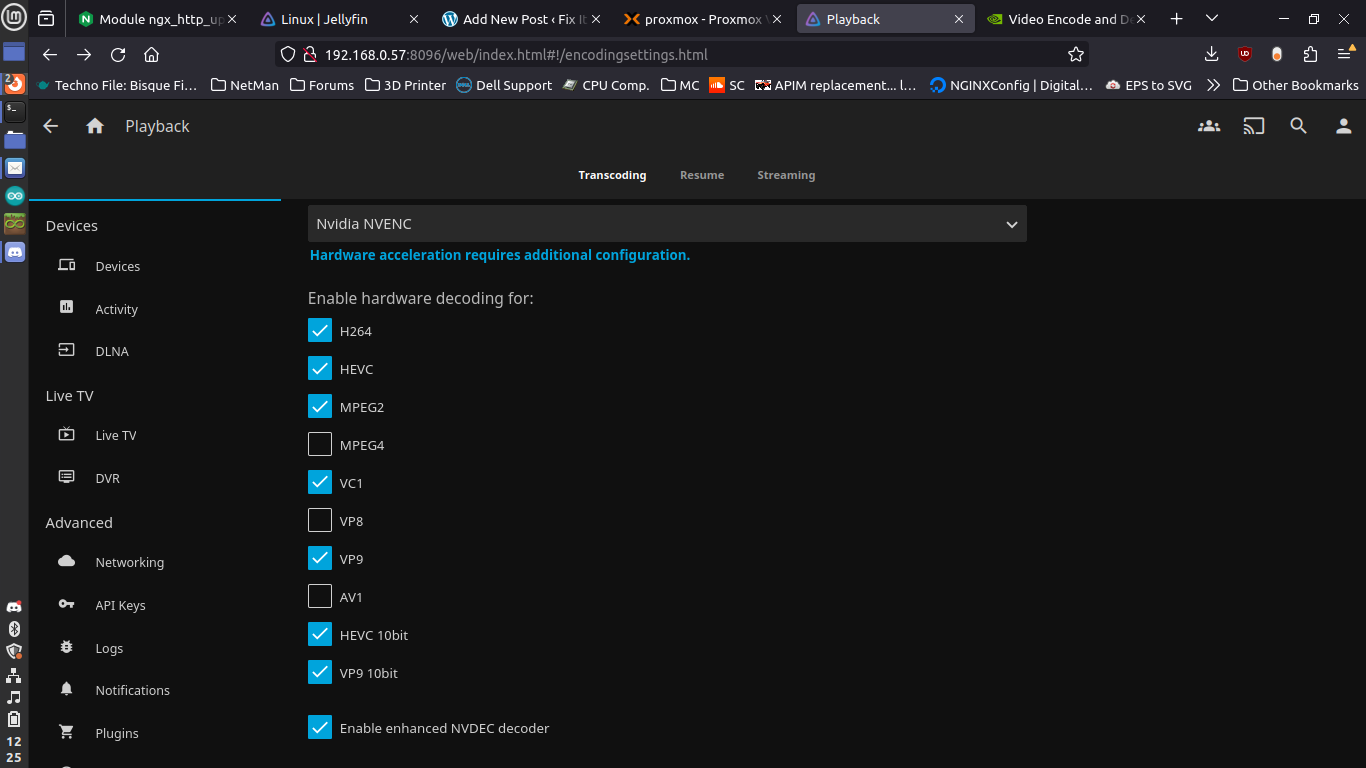
Task: Click the Activity sidebar icon
Action: click(67, 308)
